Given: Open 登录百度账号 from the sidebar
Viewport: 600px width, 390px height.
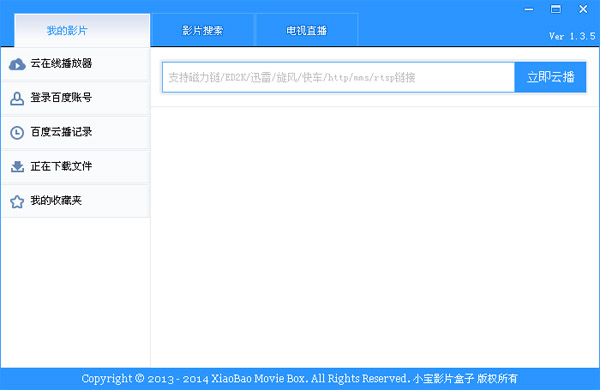Looking at the screenshot, I should [x=76, y=98].
